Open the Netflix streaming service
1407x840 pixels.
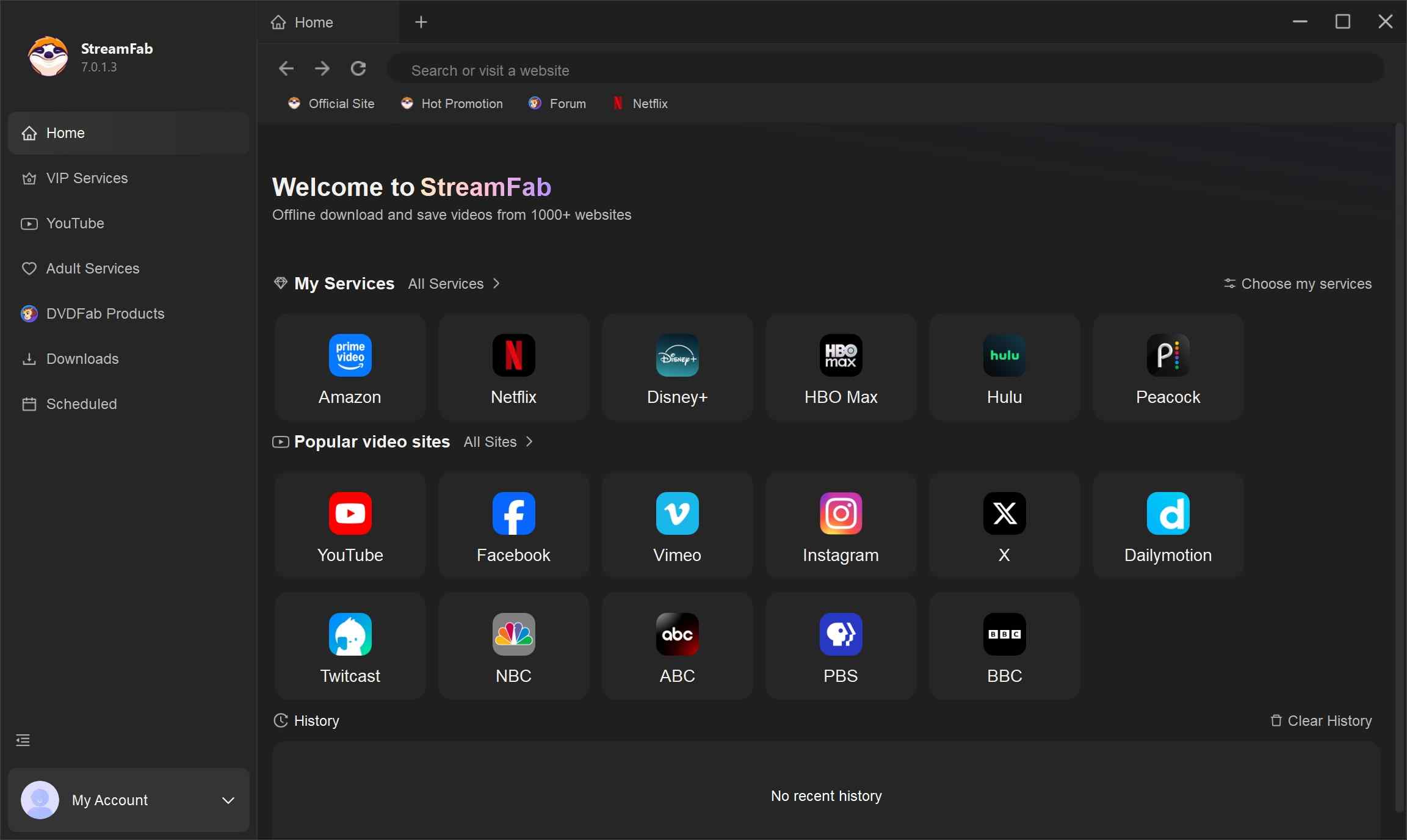click(513, 366)
